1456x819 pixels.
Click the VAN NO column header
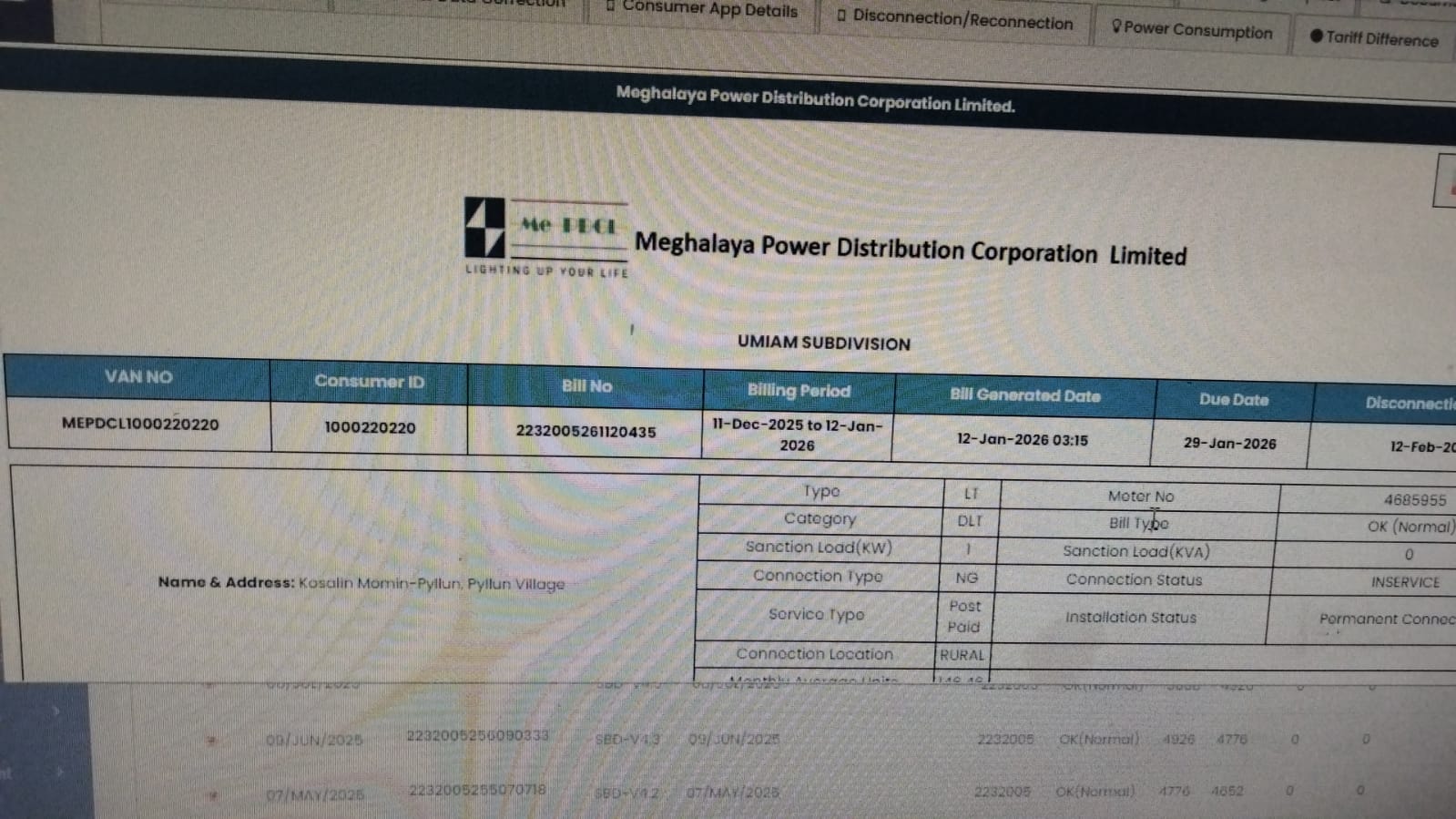[138, 377]
